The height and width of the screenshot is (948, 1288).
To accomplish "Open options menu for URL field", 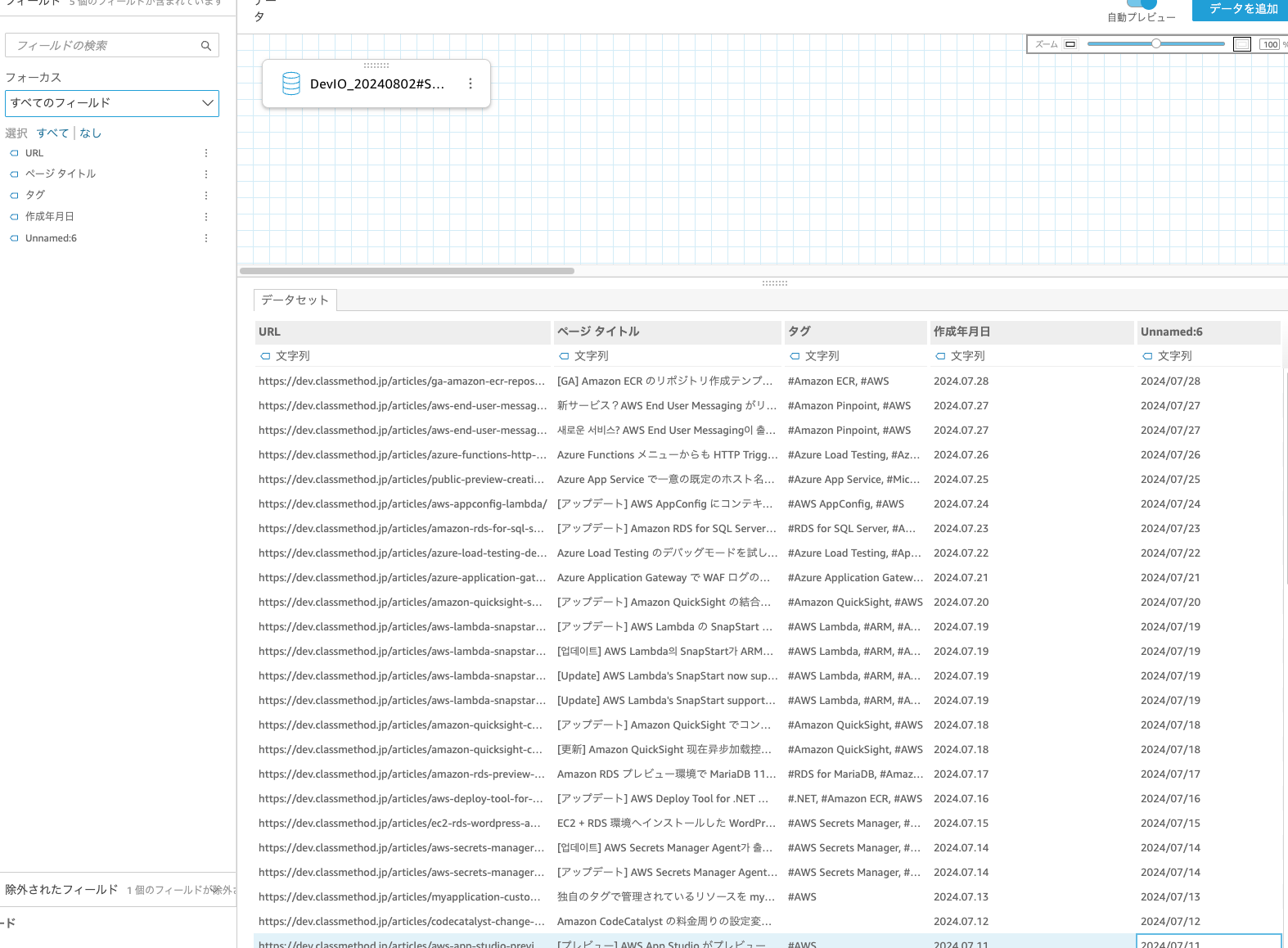I will (206, 153).
